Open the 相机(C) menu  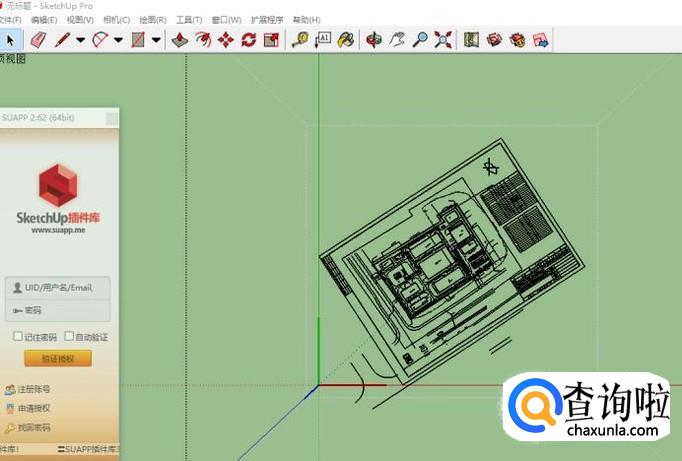pos(117,20)
